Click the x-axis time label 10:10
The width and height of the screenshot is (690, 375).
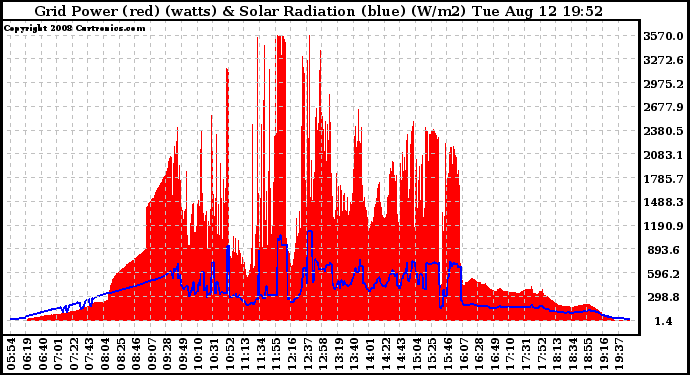[x=198, y=354]
